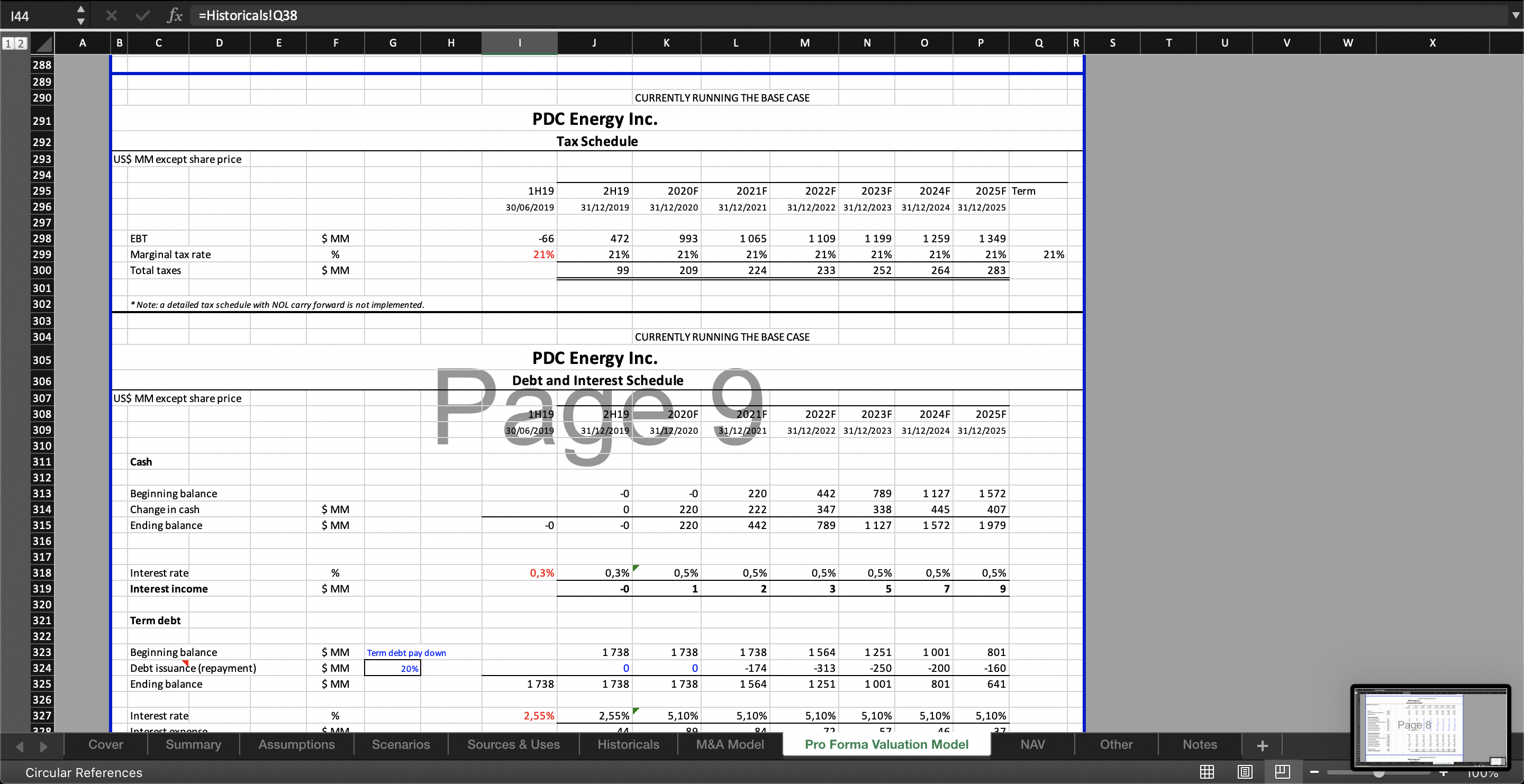The image size is (1524, 784).
Task: Click the cancel X in formula bar
Action: tap(111, 15)
